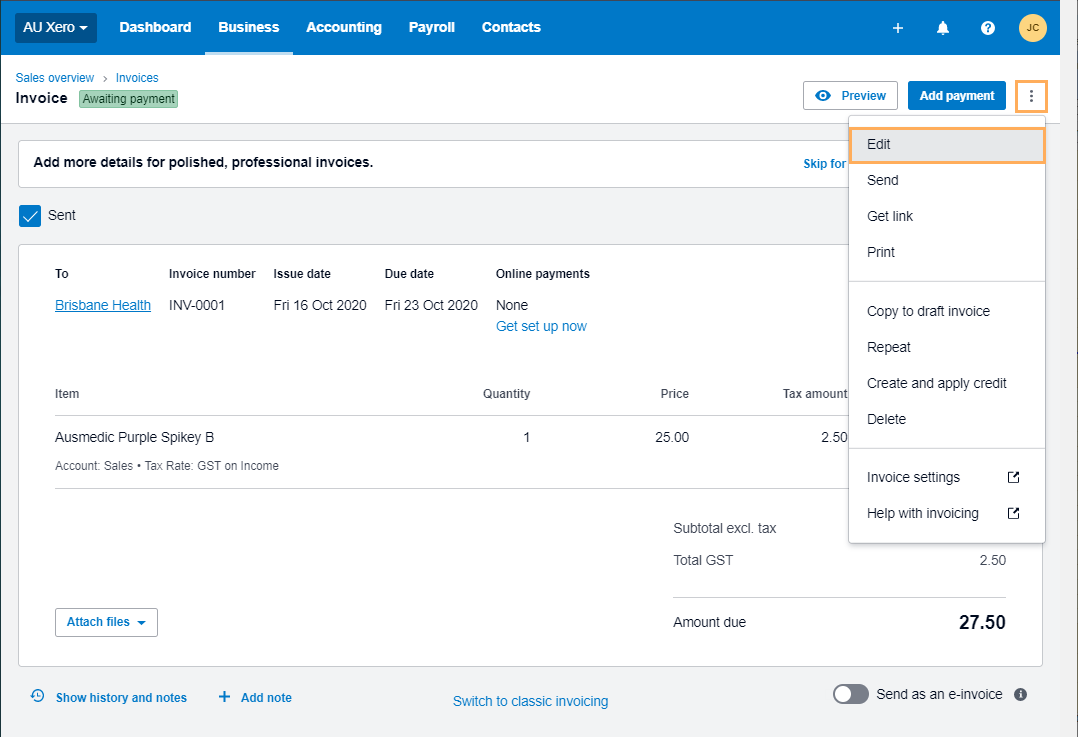Viewport: 1078px width, 737px height.
Task: Open the JC user profile avatar
Action: [x=1033, y=28]
